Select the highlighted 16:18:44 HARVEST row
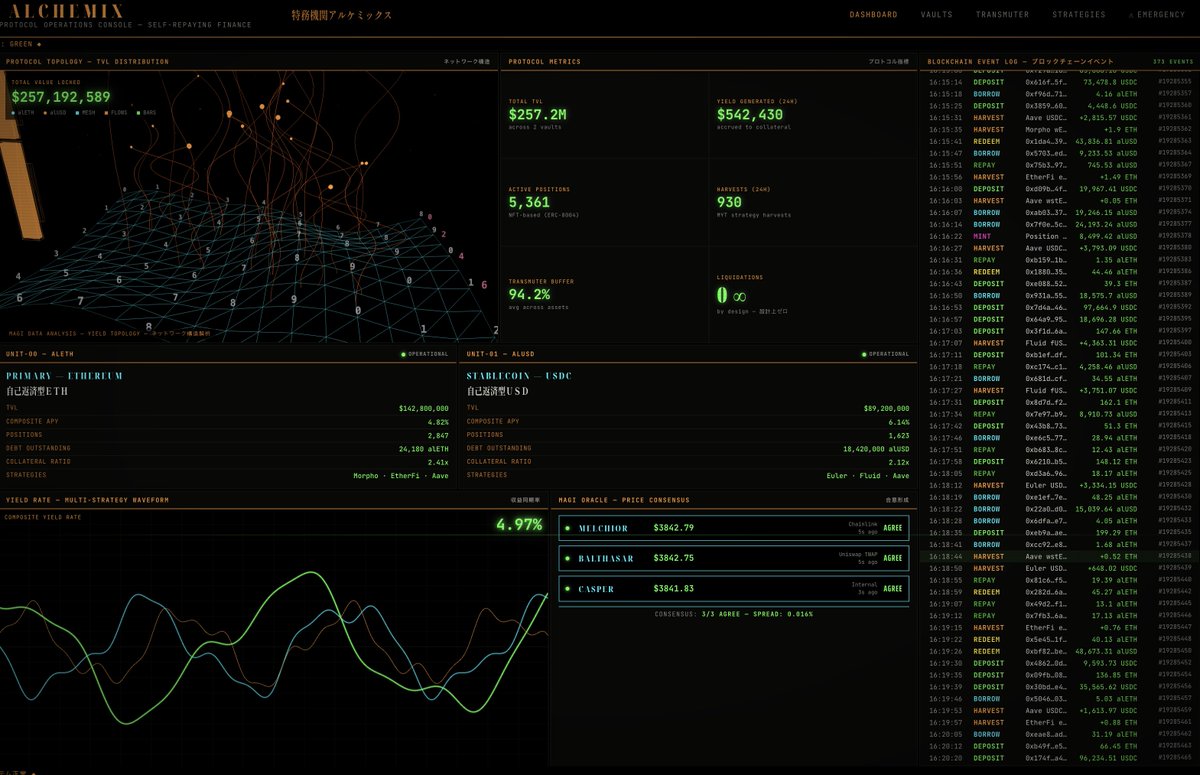The width and height of the screenshot is (1200, 775). click(1059, 556)
